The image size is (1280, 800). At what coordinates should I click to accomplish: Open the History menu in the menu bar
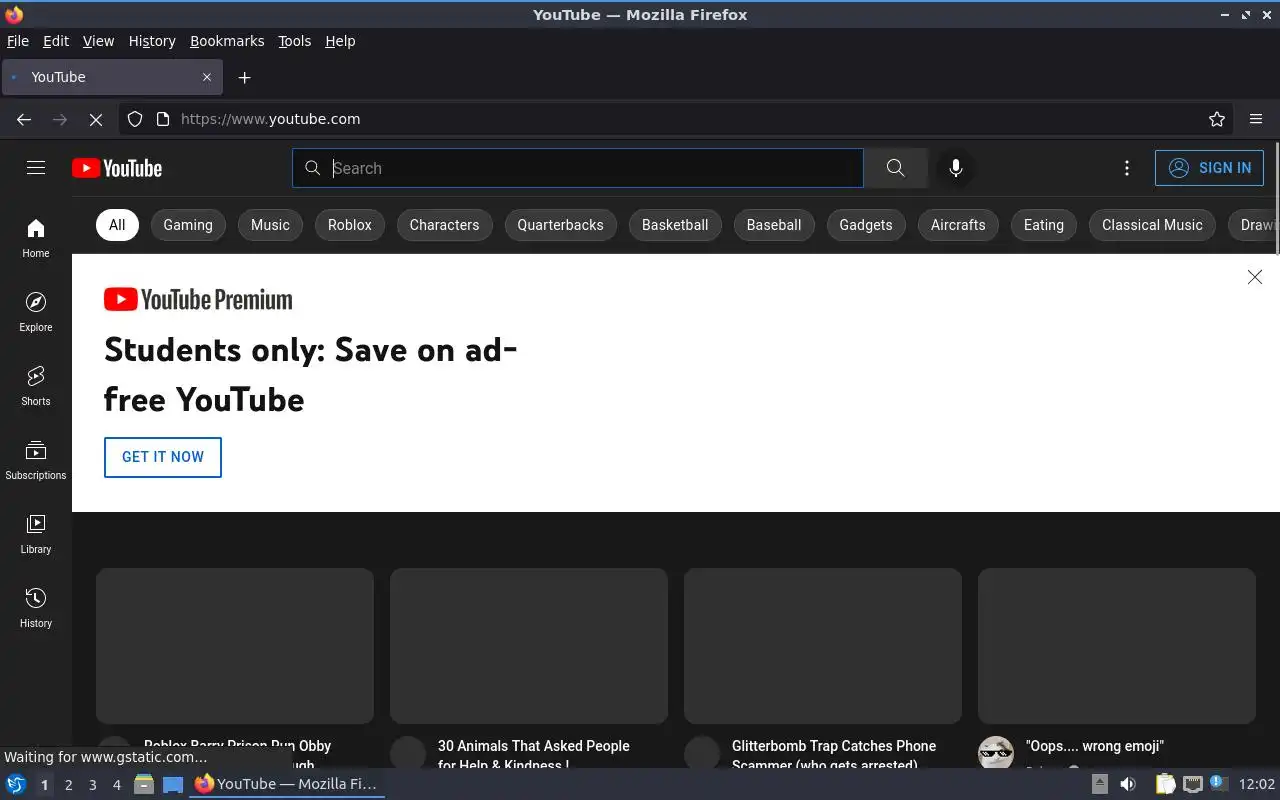(x=152, y=41)
